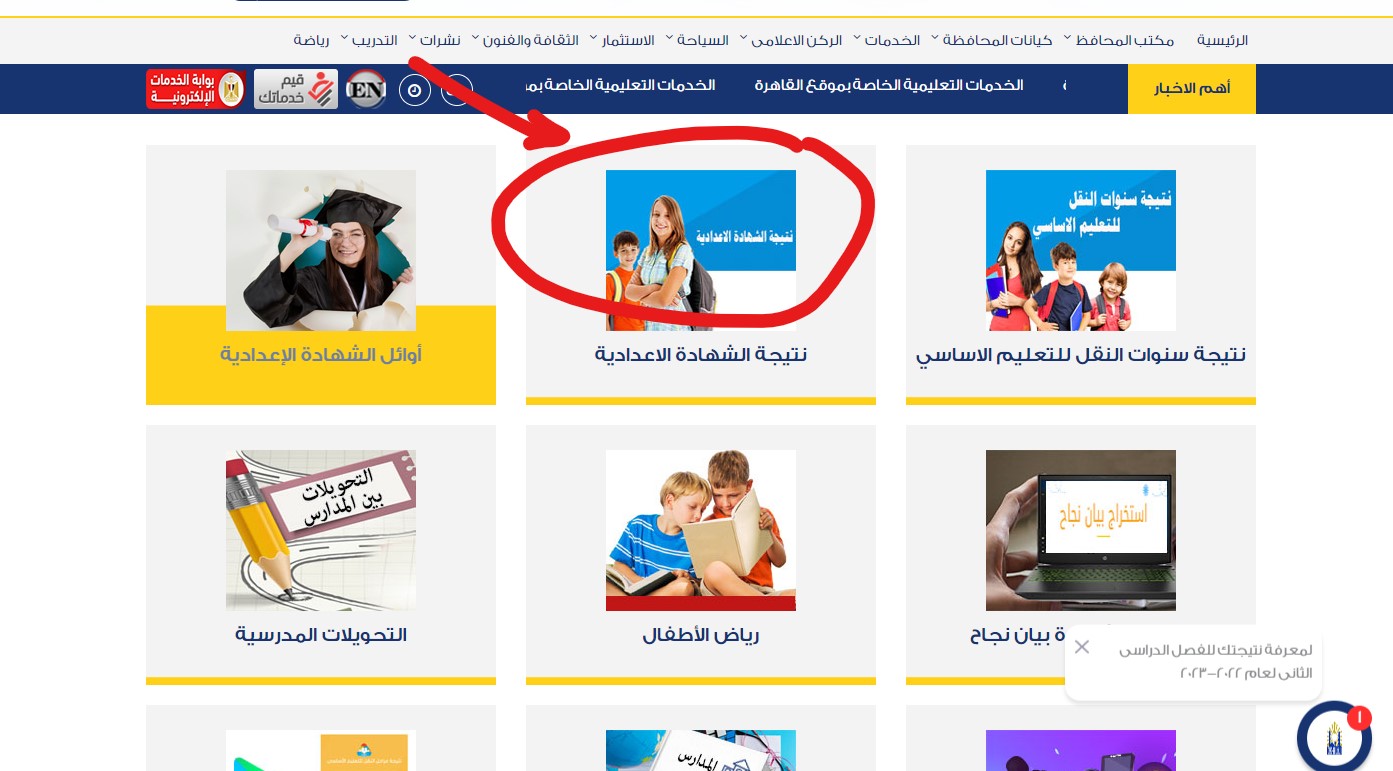The image size is (1393, 771).
Task: Open the graduate image for أوائل الشهادة الإعدادية
Action: click(321, 250)
